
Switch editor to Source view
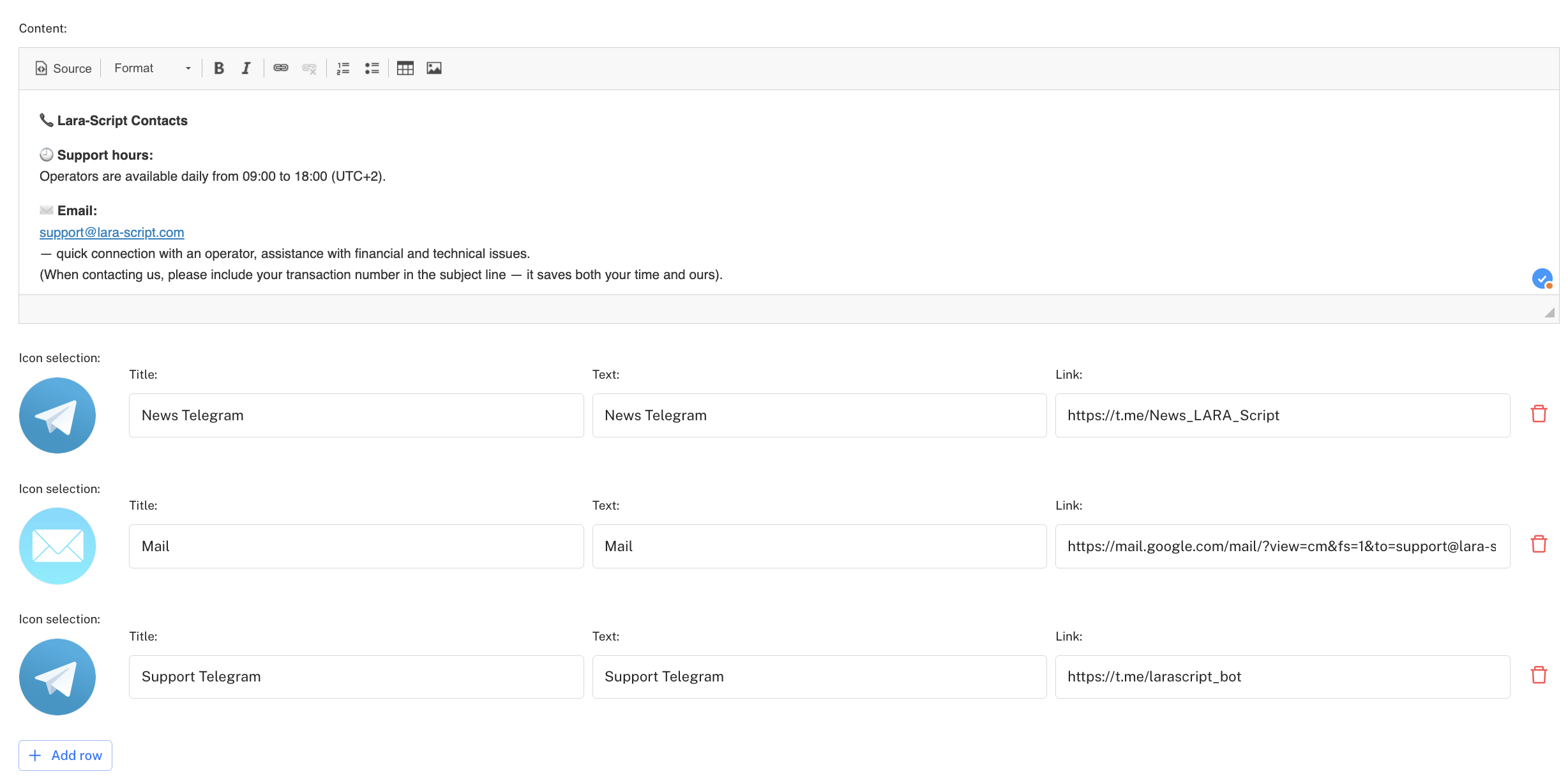pyautogui.click(x=64, y=68)
